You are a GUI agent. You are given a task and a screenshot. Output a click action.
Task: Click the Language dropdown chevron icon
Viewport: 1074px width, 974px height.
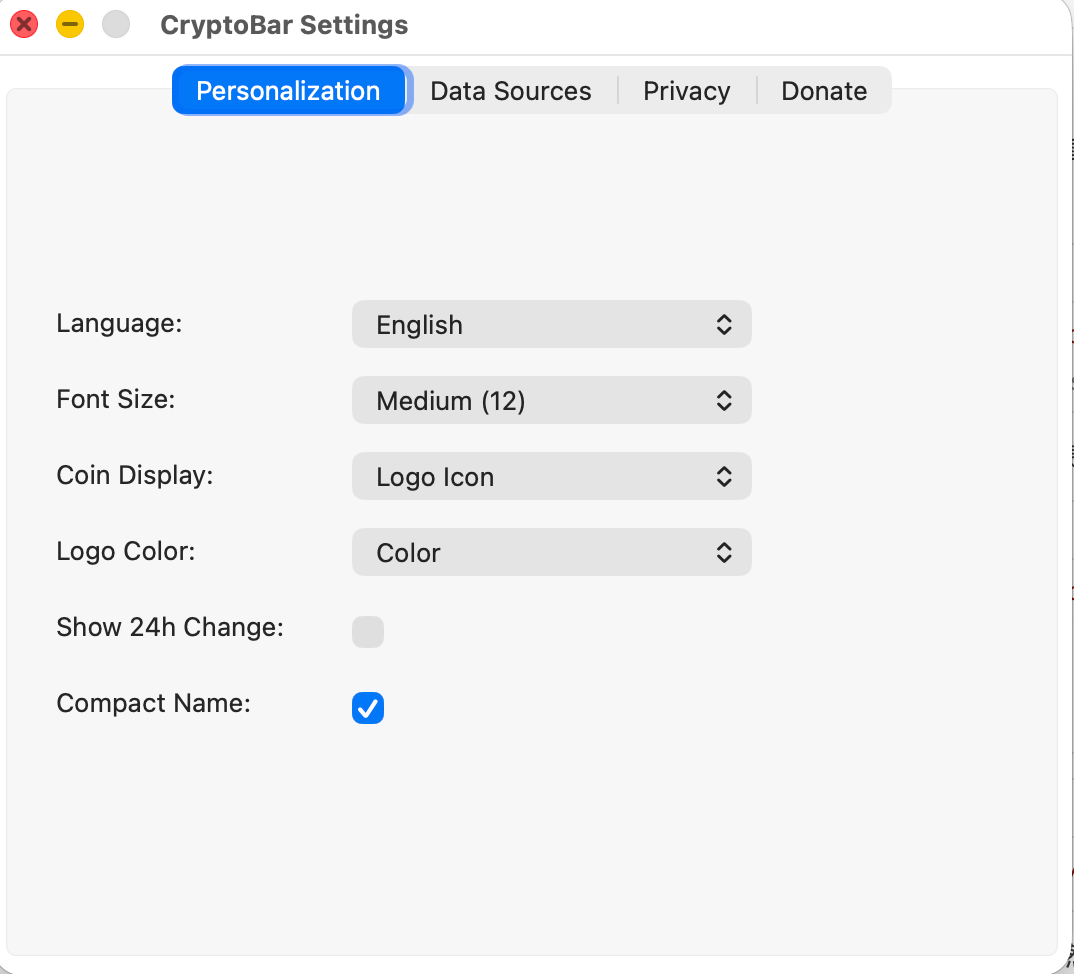point(723,324)
